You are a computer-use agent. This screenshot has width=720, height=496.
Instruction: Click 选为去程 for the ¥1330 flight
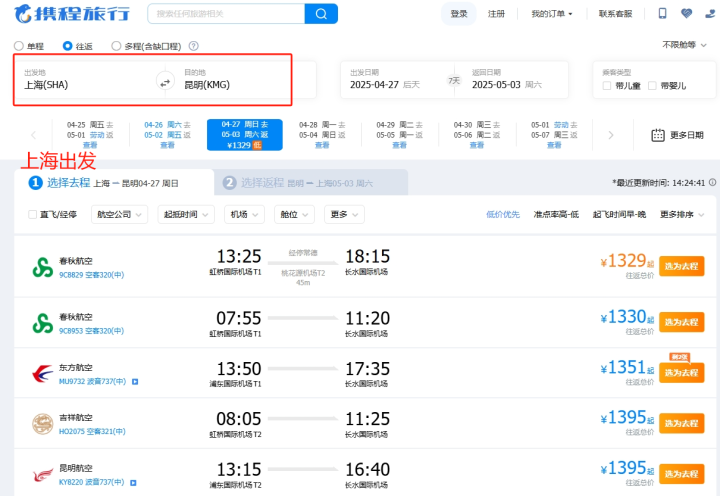click(x=681, y=322)
